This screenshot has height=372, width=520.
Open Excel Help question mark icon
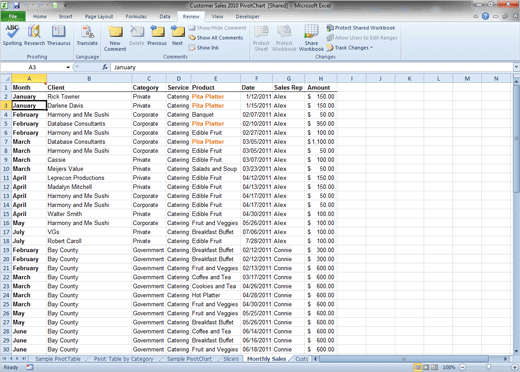pyautogui.click(x=486, y=16)
